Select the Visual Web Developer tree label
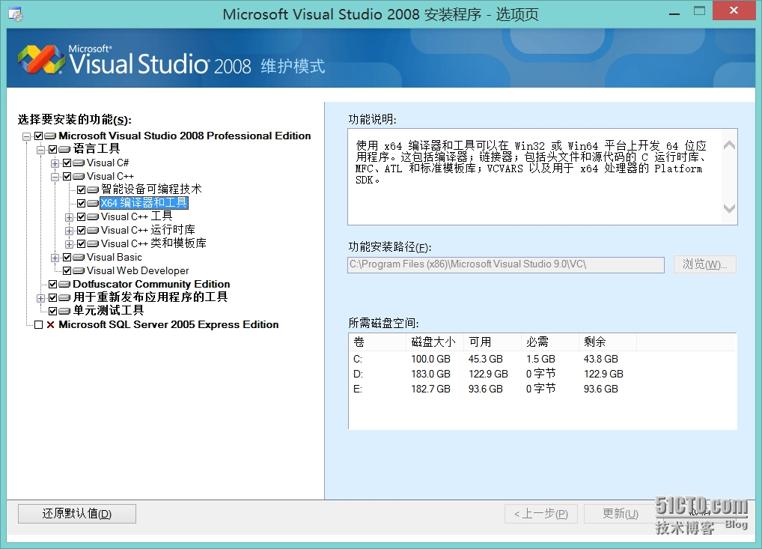Screen dimensions: 762x549 pyautogui.click(x=138, y=271)
